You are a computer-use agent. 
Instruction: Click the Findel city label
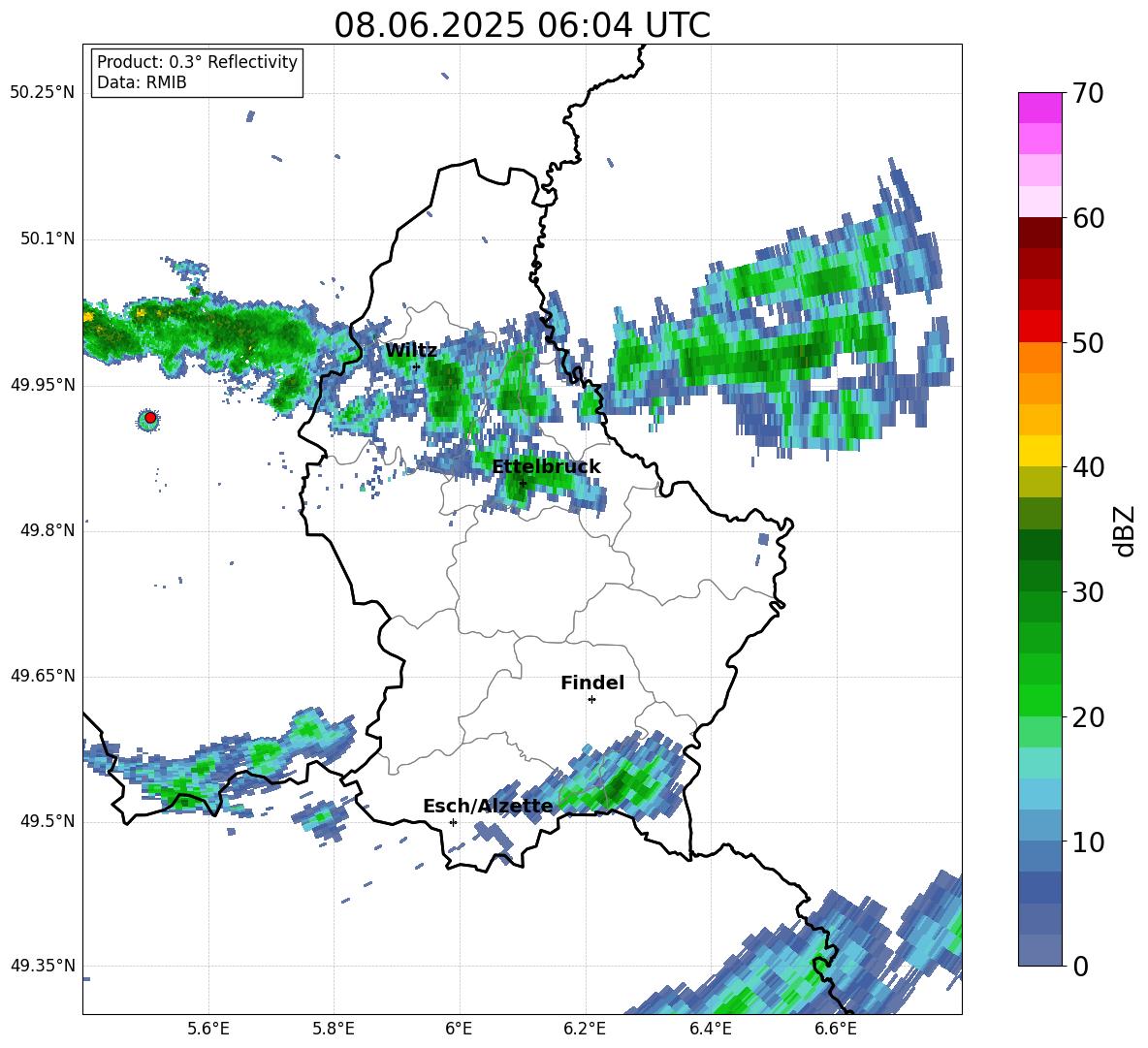coord(592,683)
